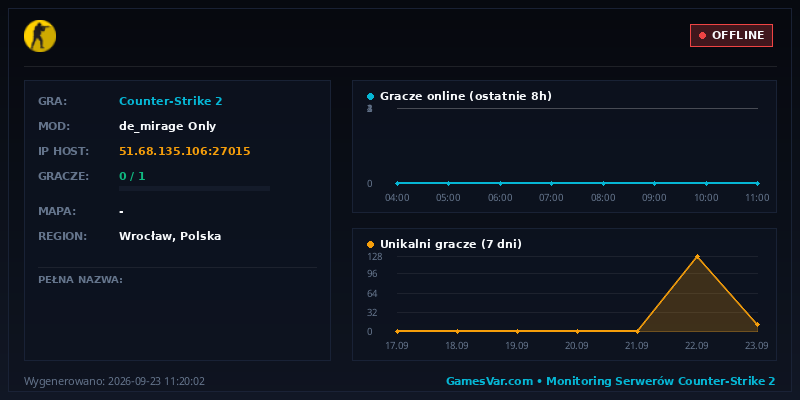The width and height of the screenshot is (800, 400).
Task: Click the MOD label
Action: tap(54, 126)
